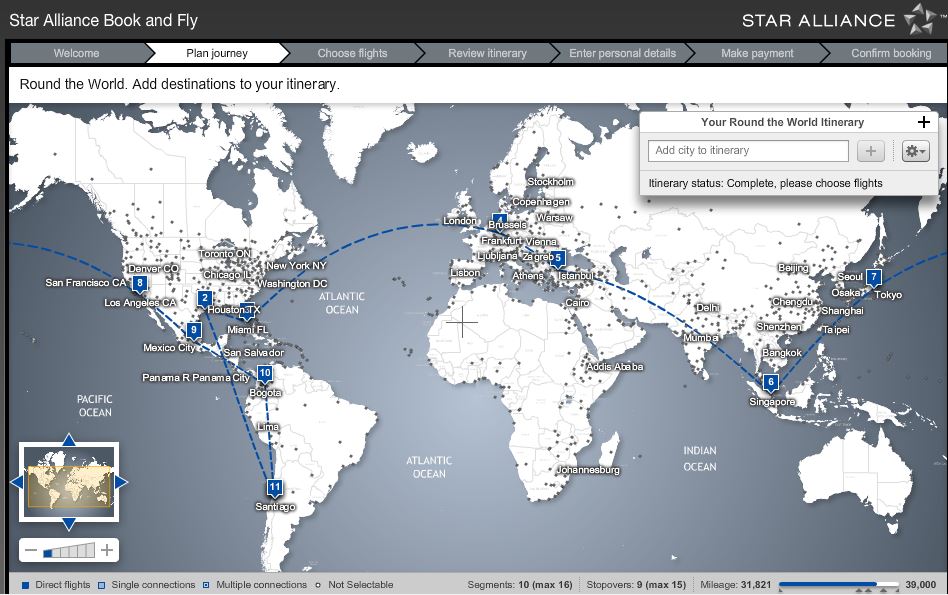The image size is (948, 595).
Task: Click the Single connections legend entry
Action: pyautogui.click(x=147, y=585)
